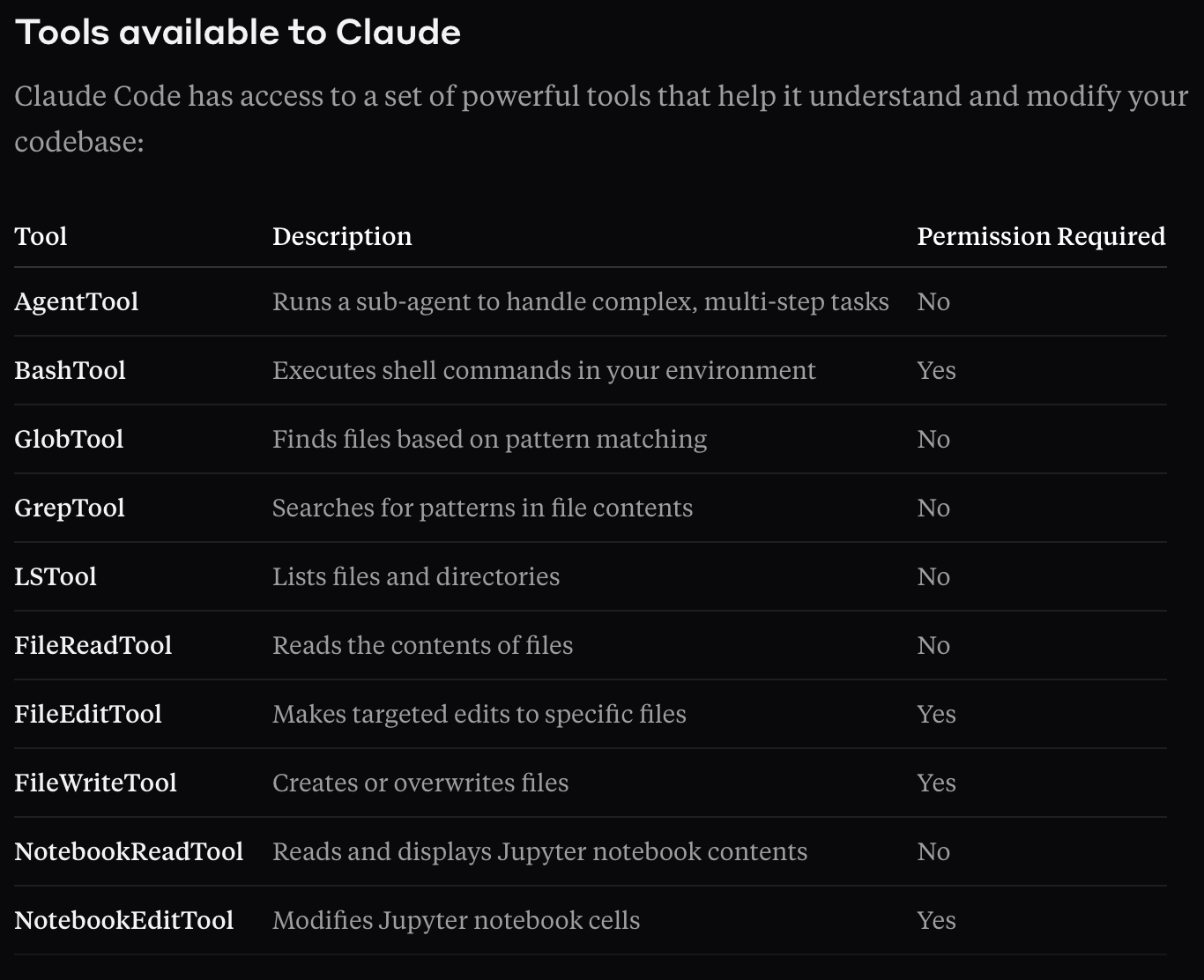
Task: Select the LSTool entry
Action: click(x=56, y=576)
